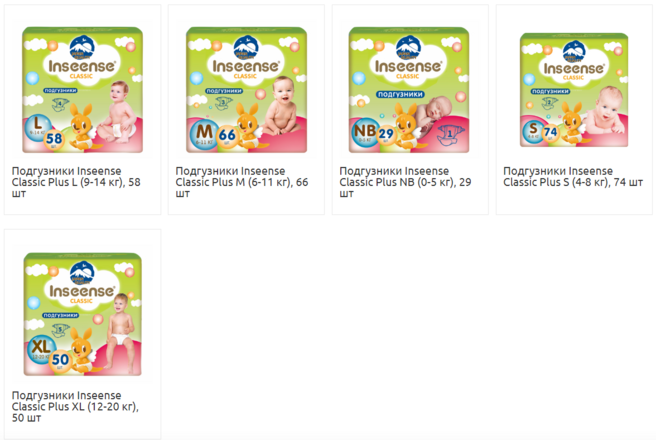The height and width of the screenshot is (440, 656).
Task: Open the Inseense Classic Plus NB product title link
Action: point(405,182)
